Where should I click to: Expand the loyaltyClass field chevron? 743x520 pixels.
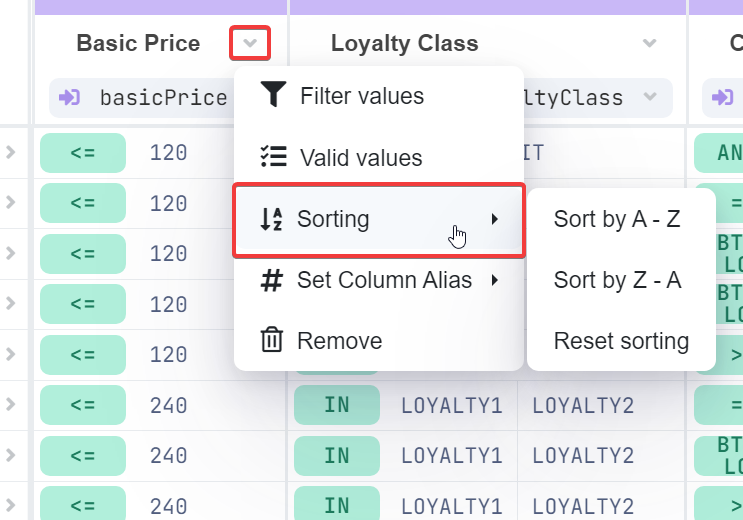coord(651,98)
